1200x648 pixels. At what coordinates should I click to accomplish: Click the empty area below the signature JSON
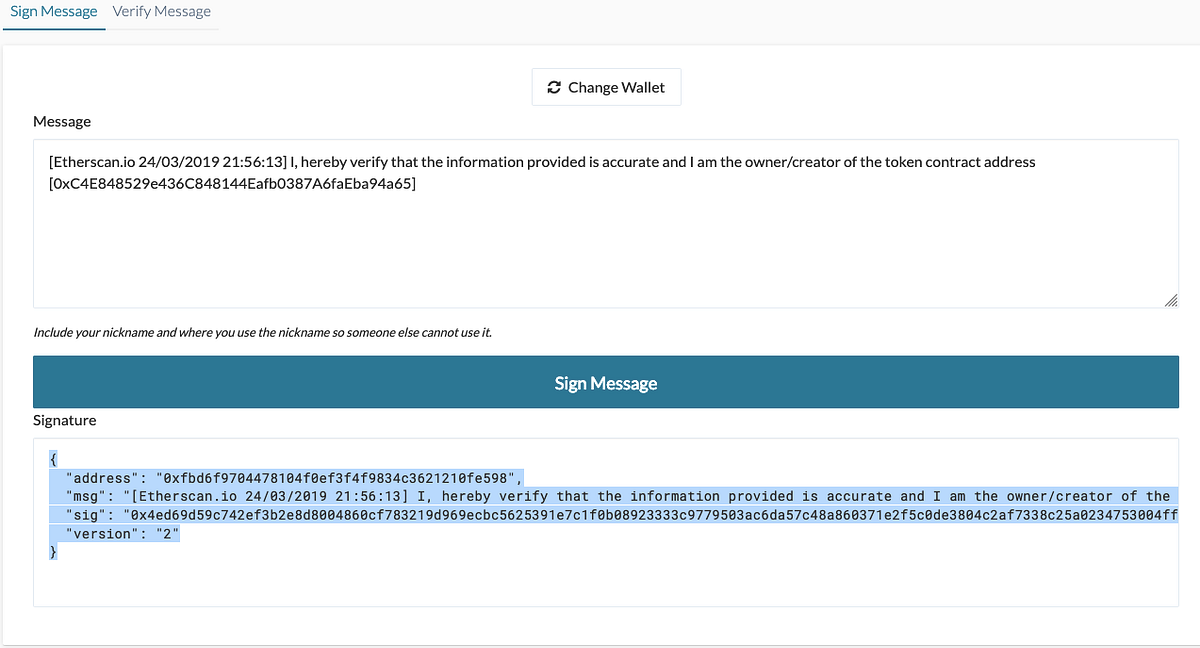pos(606,585)
